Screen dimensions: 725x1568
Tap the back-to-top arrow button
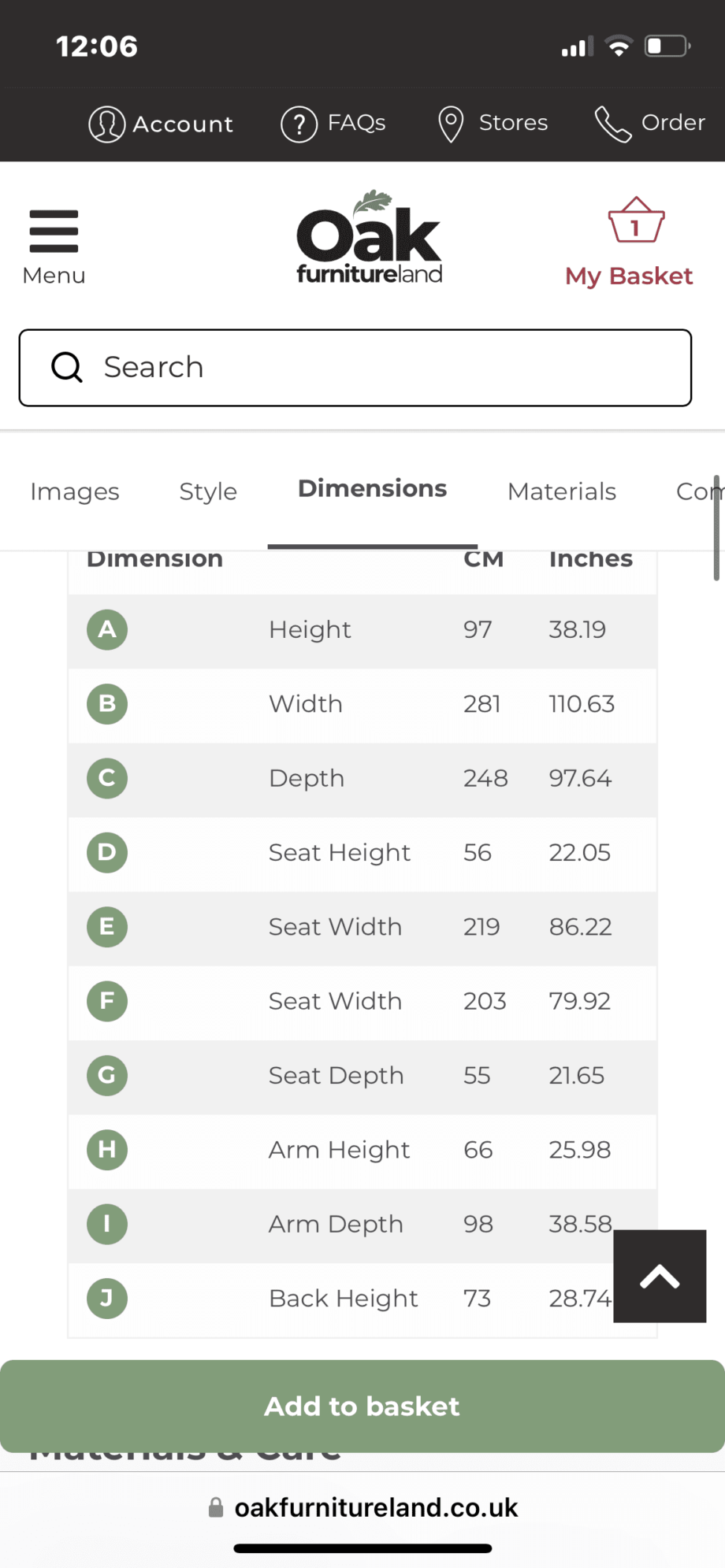pyautogui.click(x=660, y=1276)
